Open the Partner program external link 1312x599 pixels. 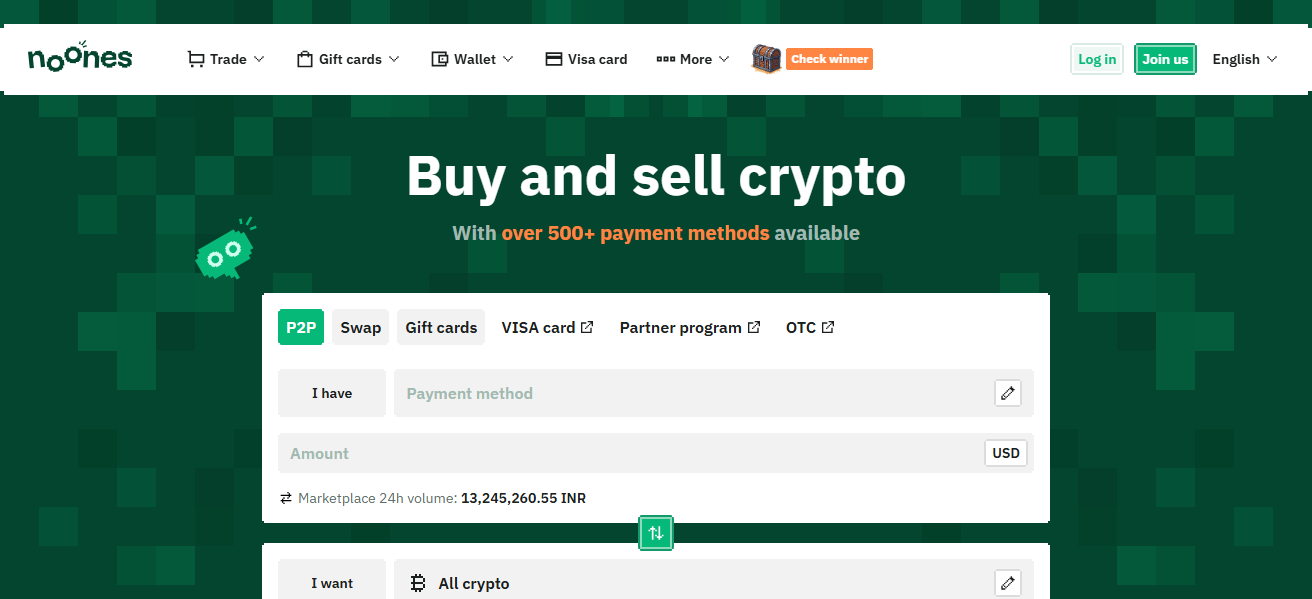click(x=690, y=327)
